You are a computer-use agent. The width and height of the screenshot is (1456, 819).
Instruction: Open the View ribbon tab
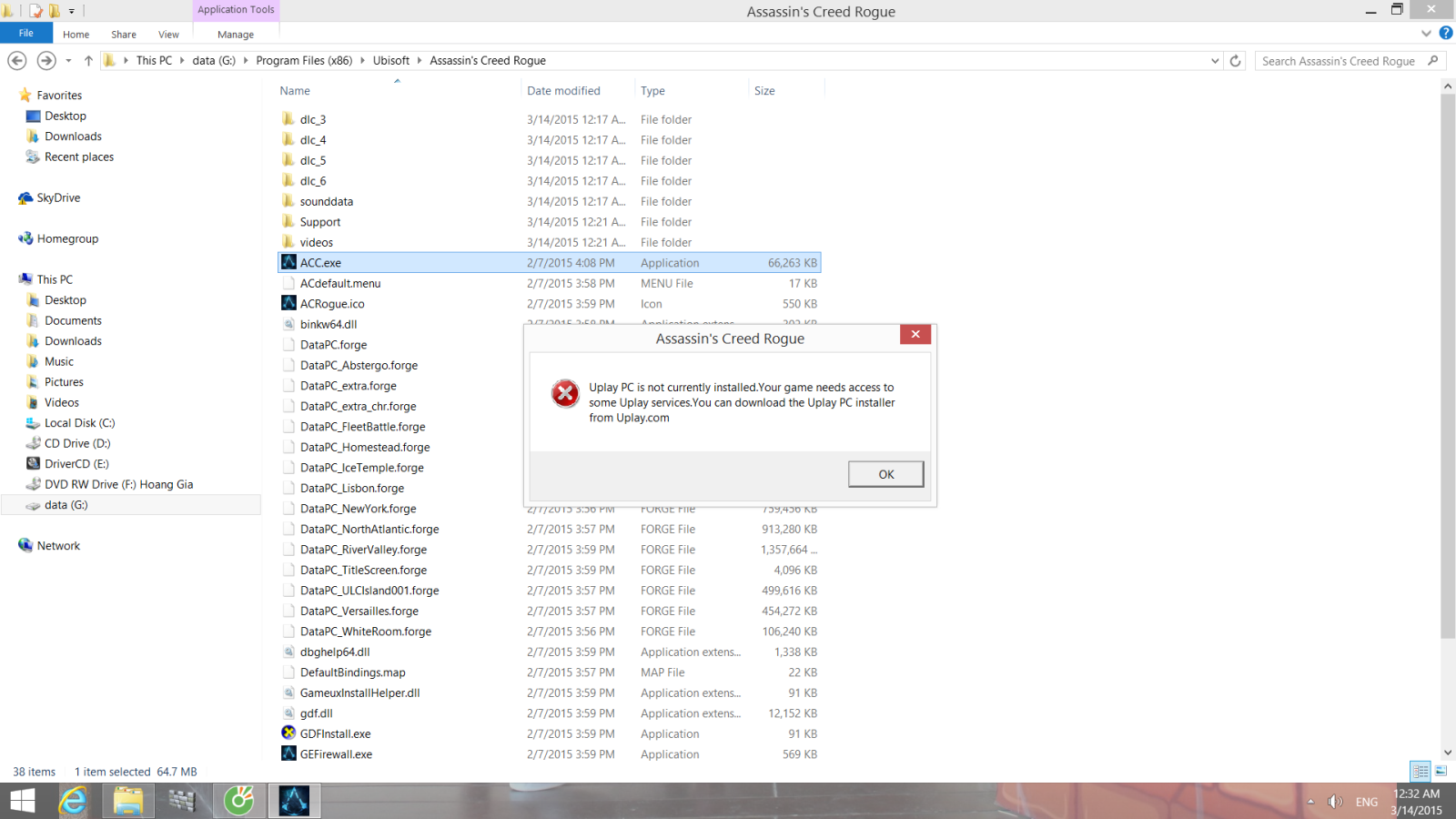point(168,35)
